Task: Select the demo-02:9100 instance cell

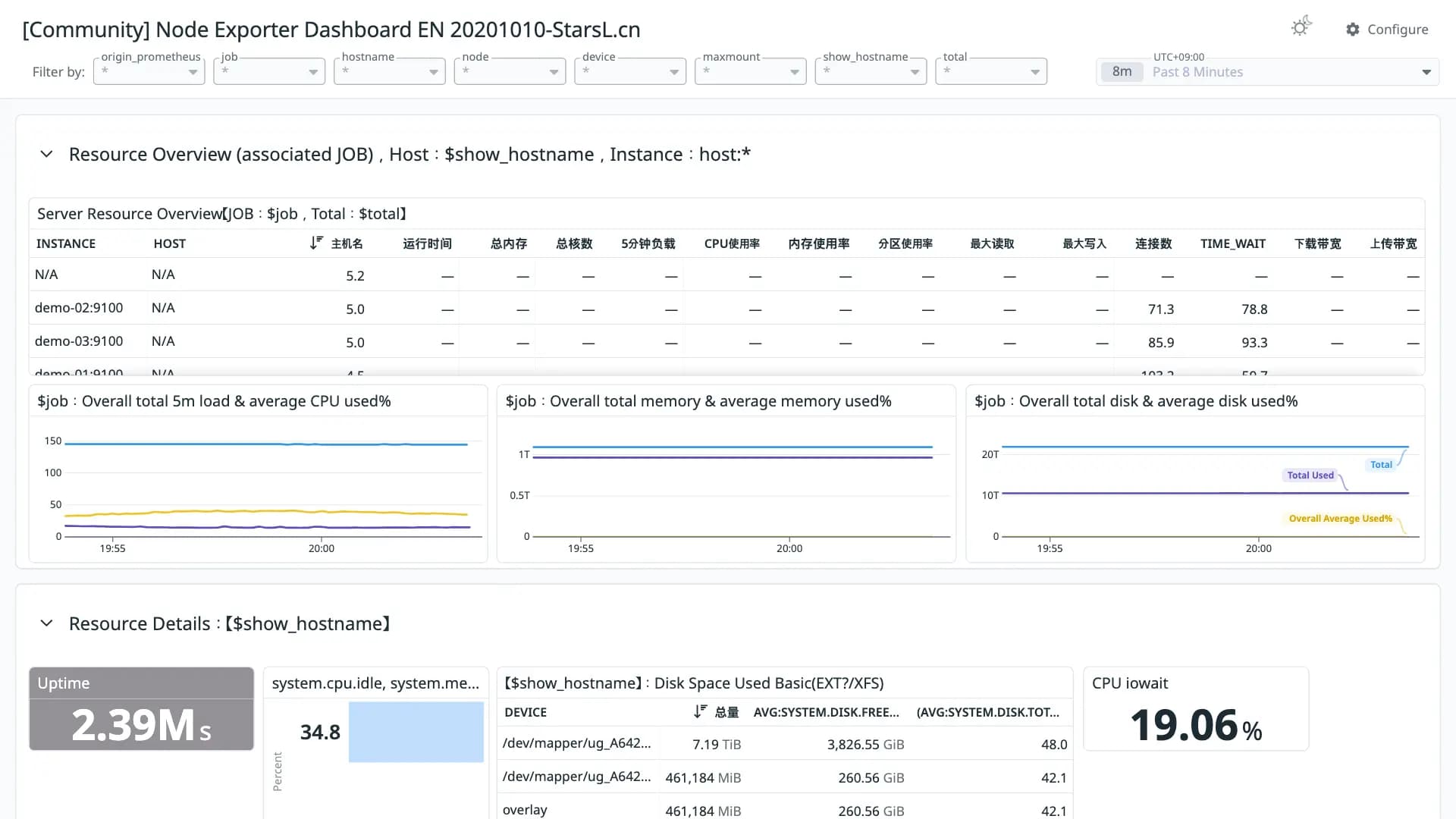Action: tap(79, 308)
